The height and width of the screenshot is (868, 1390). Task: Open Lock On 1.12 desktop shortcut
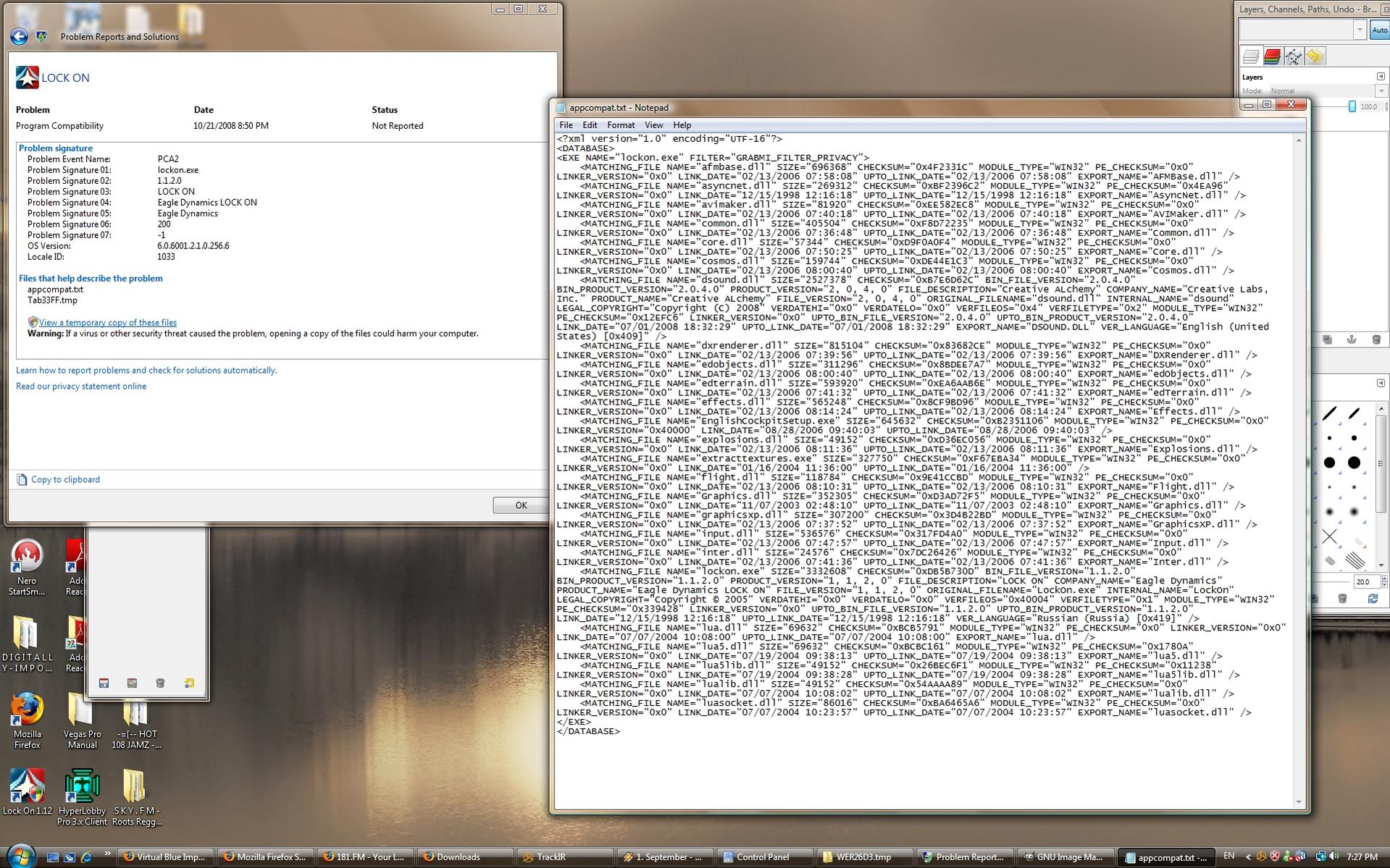pyautogui.click(x=28, y=792)
